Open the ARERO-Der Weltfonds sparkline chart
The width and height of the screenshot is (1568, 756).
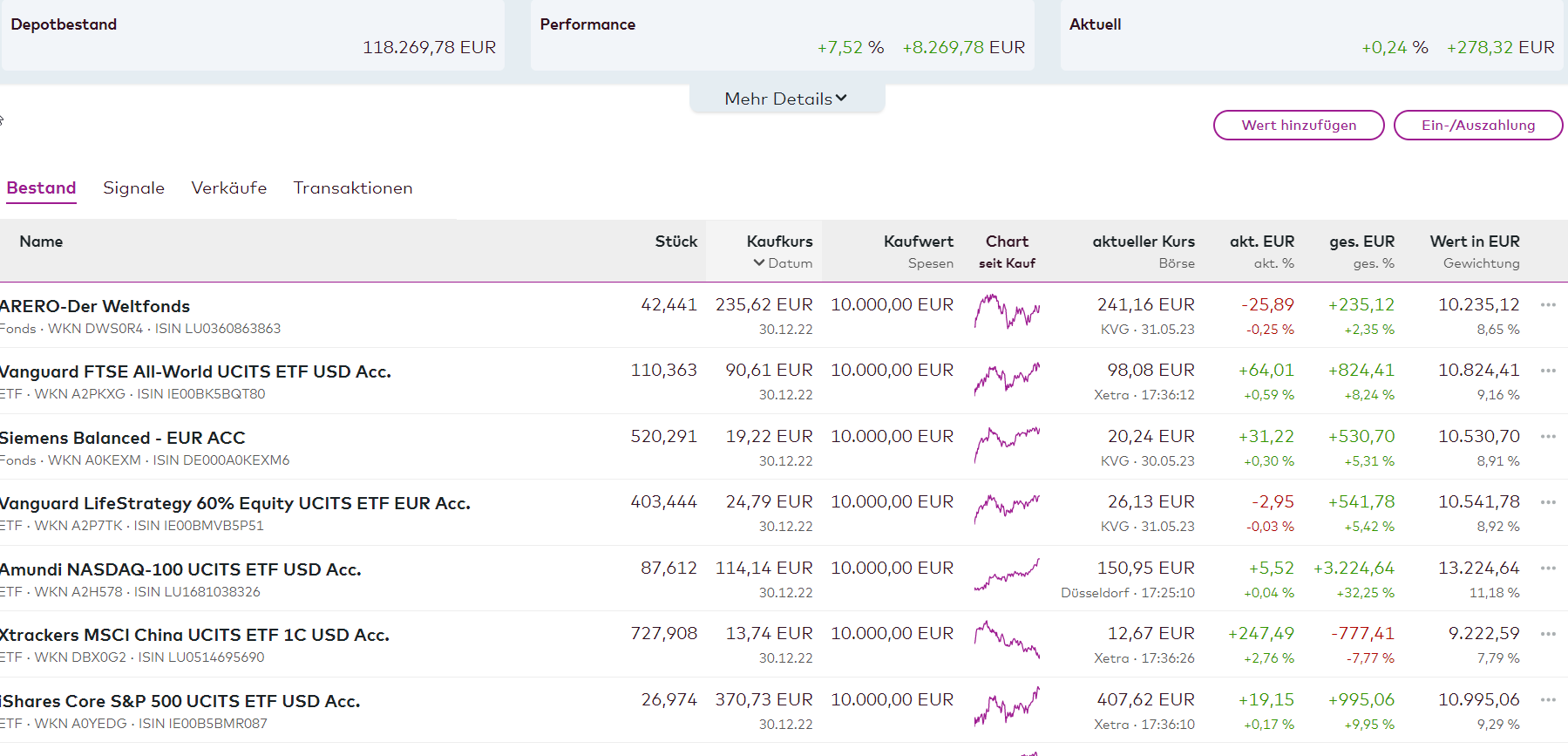pos(1007,311)
